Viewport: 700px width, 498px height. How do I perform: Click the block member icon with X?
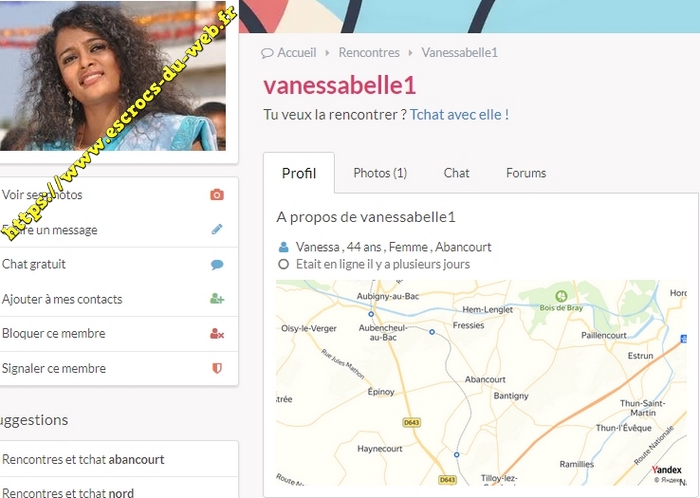(x=217, y=333)
